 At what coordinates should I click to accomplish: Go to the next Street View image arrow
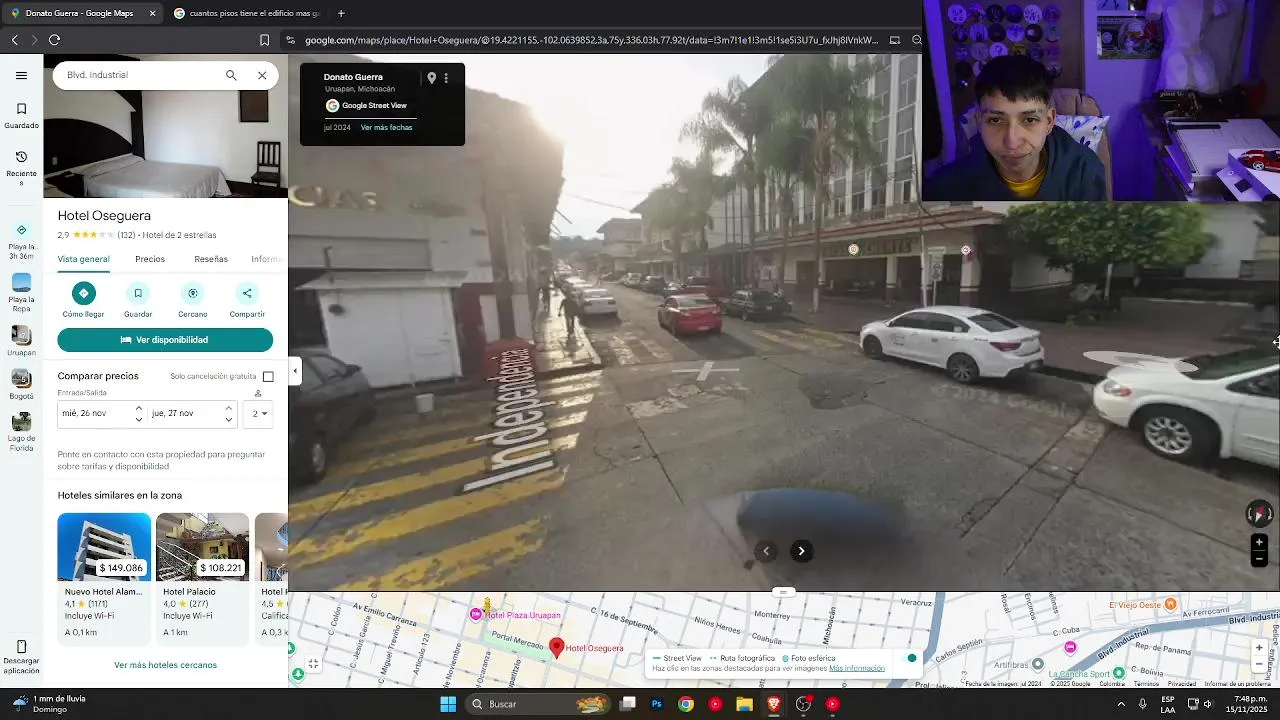[801, 551]
